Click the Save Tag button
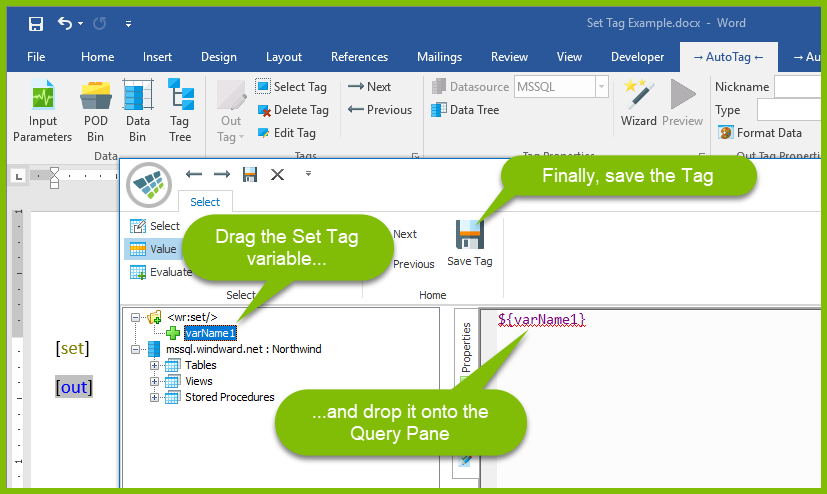Screen dimensions: 827x494 tap(469, 243)
